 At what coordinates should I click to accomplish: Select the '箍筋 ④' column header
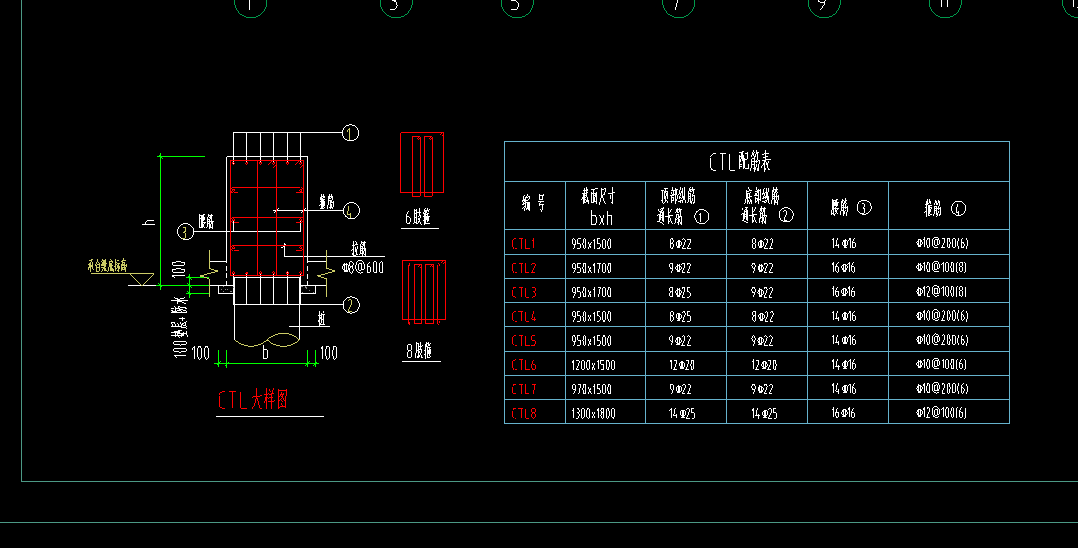(945, 208)
